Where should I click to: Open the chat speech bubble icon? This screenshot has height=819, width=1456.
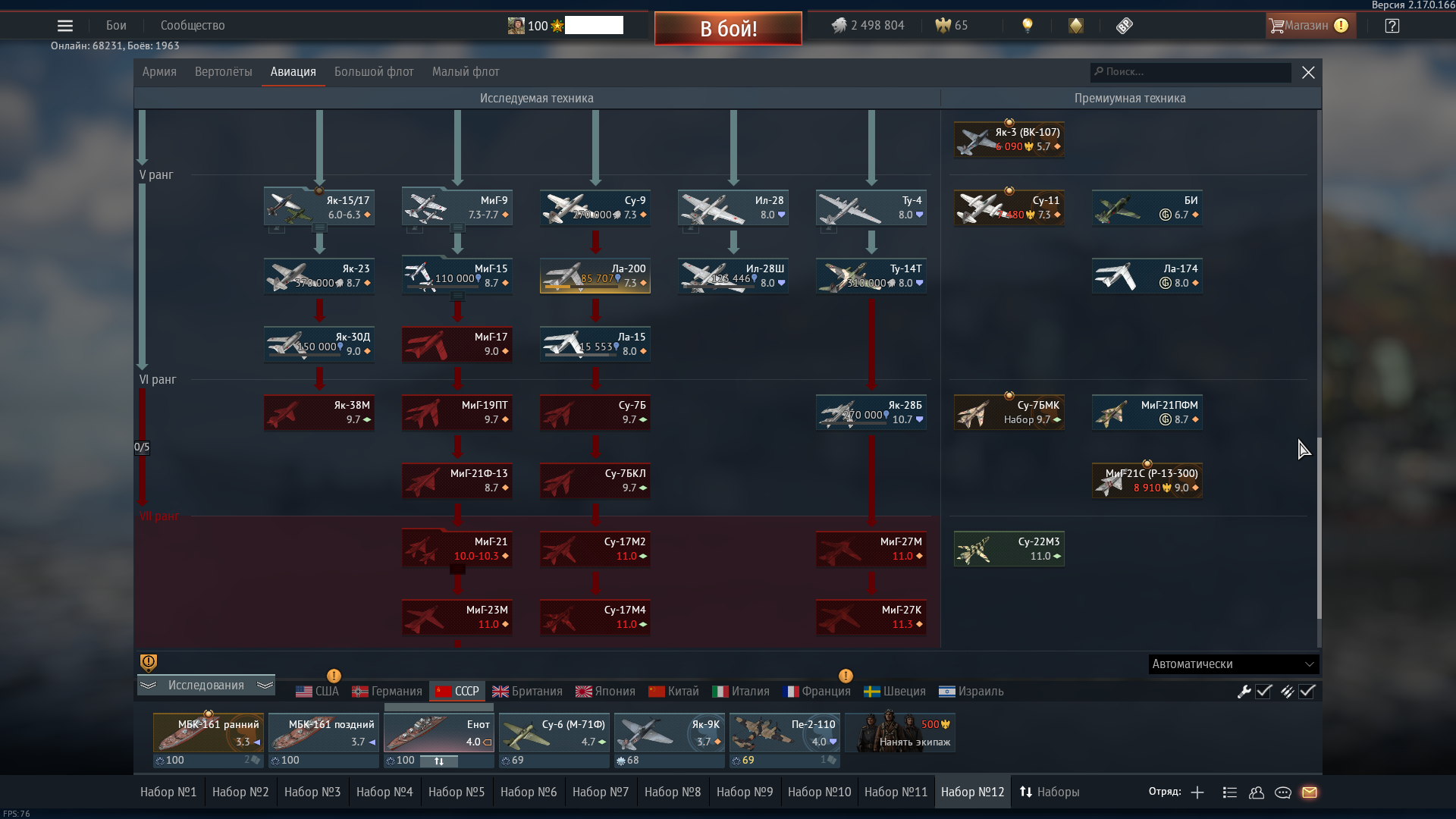click(1283, 792)
